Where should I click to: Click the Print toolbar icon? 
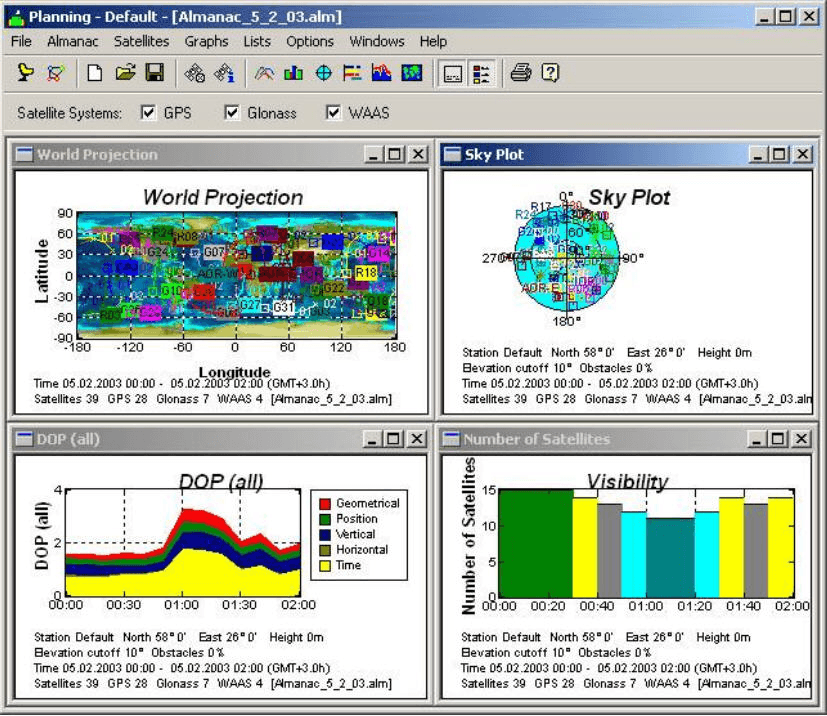click(x=520, y=73)
